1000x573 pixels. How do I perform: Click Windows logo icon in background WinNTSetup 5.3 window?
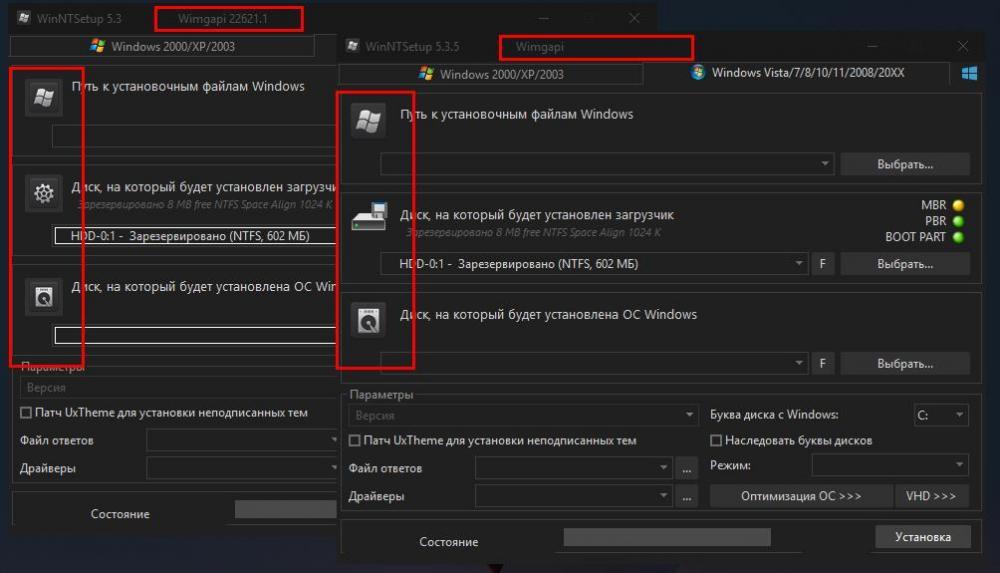point(43,96)
